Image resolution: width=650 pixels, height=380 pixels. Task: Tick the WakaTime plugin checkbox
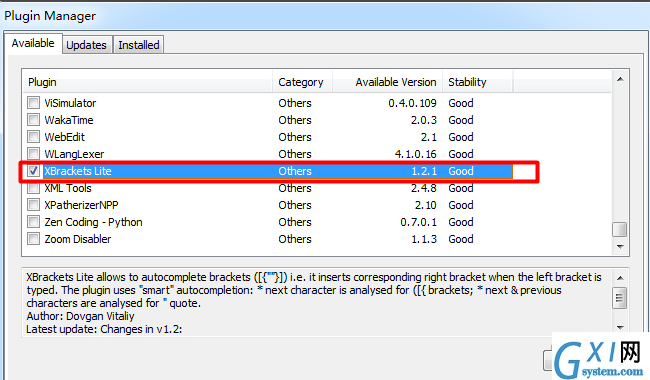(33, 119)
